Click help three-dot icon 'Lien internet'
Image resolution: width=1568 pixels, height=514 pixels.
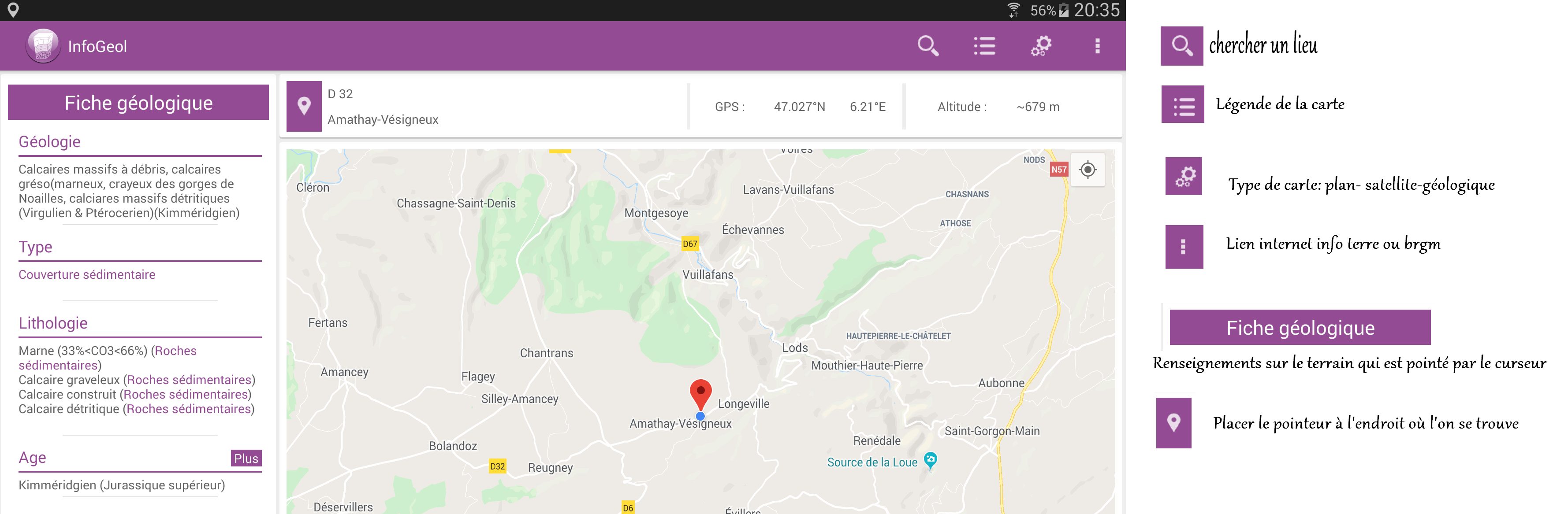point(1184,246)
